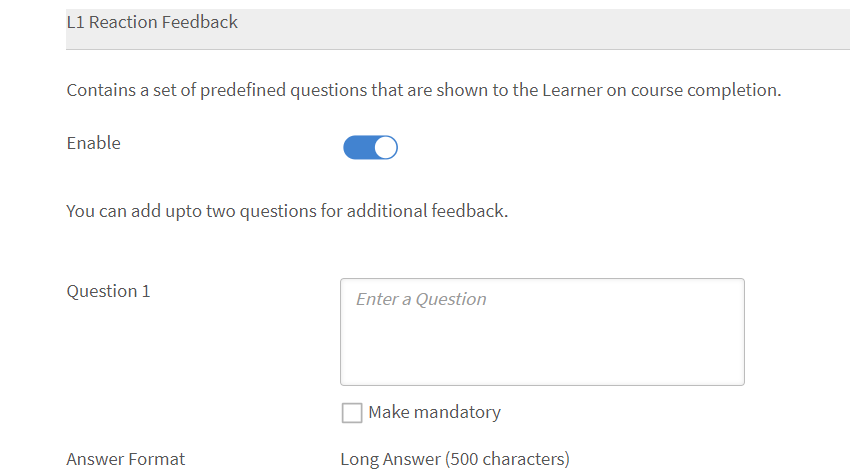Click the 'add upto two questions' note
Image resolution: width=850 pixels, height=472 pixels.
pyautogui.click(x=287, y=211)
